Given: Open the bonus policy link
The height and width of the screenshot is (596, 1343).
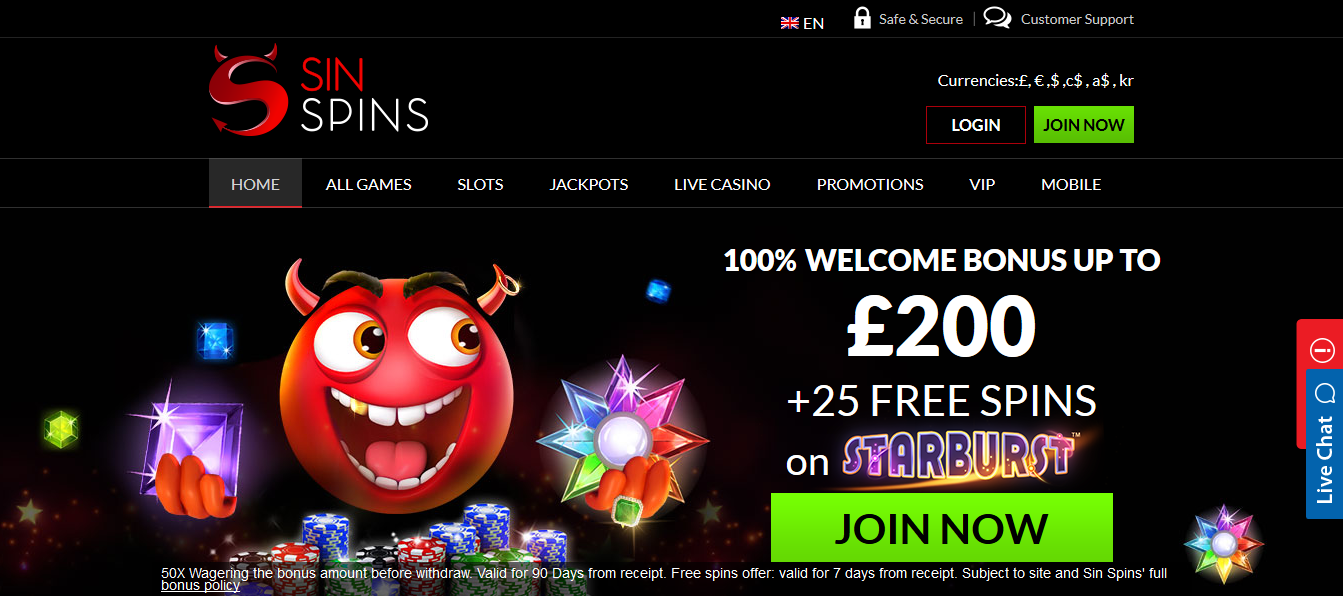Looking at the screenshot, I should pos(200,585).
